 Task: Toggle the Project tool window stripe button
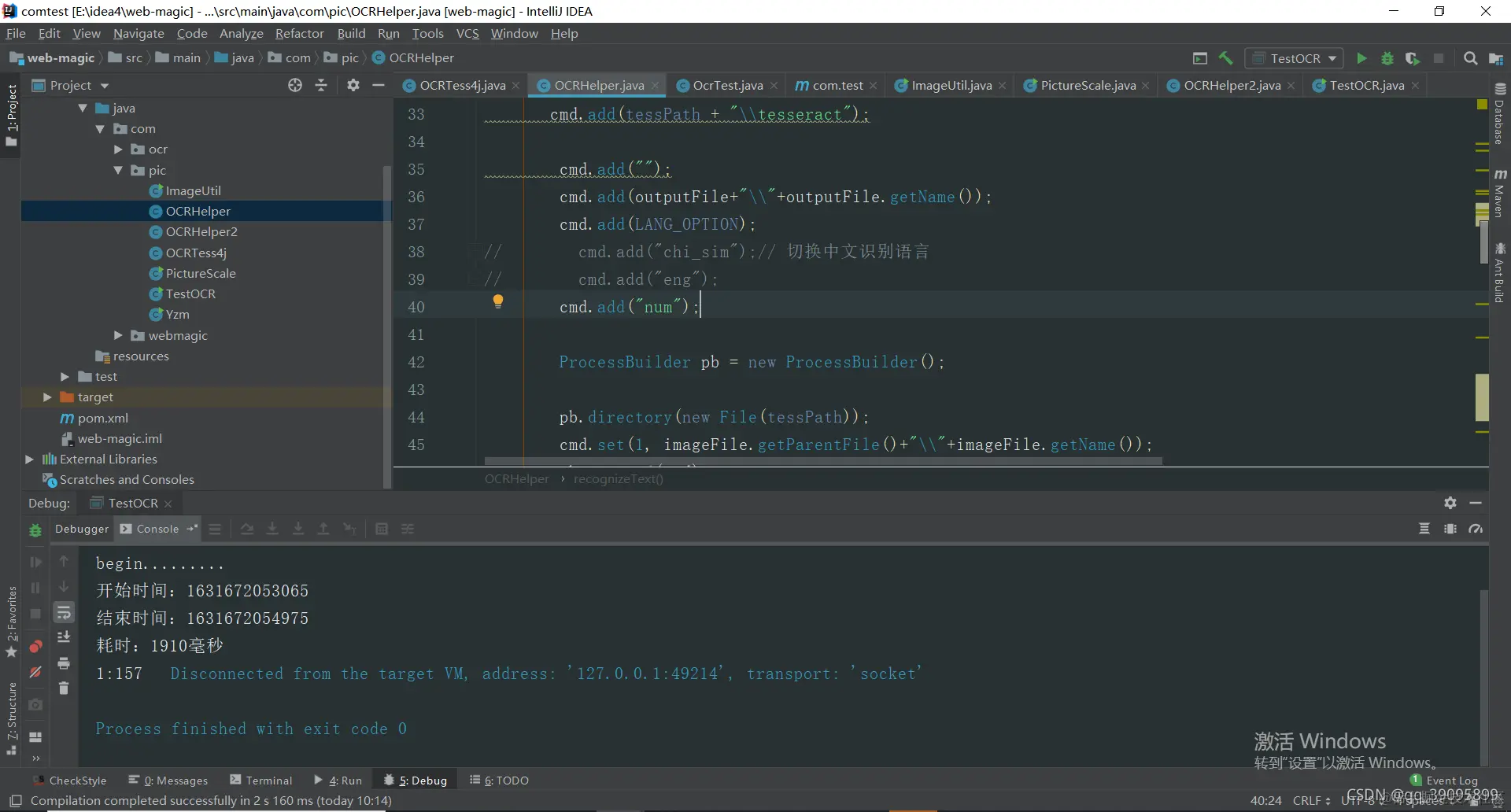coord(11,115)
